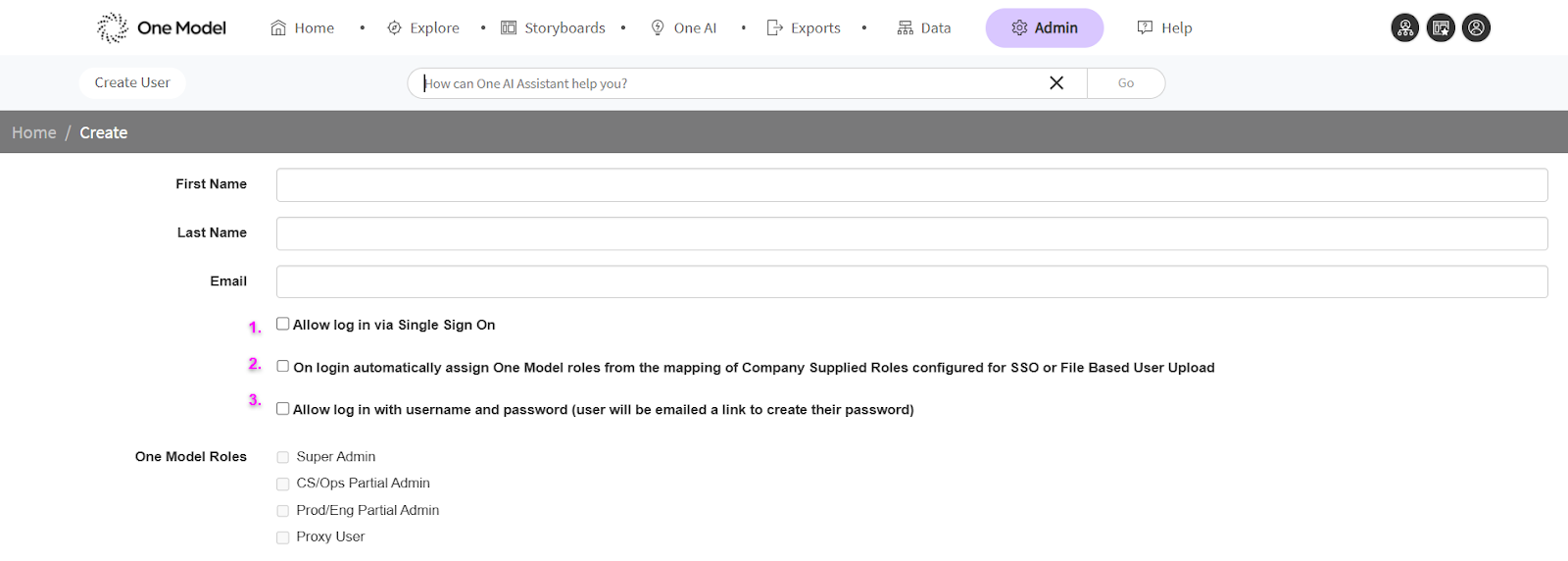Tick the Super Admin role checkbox
The height and width of the screenshot is (561, 1568).
pyautogui.click(x=282, y=457)
